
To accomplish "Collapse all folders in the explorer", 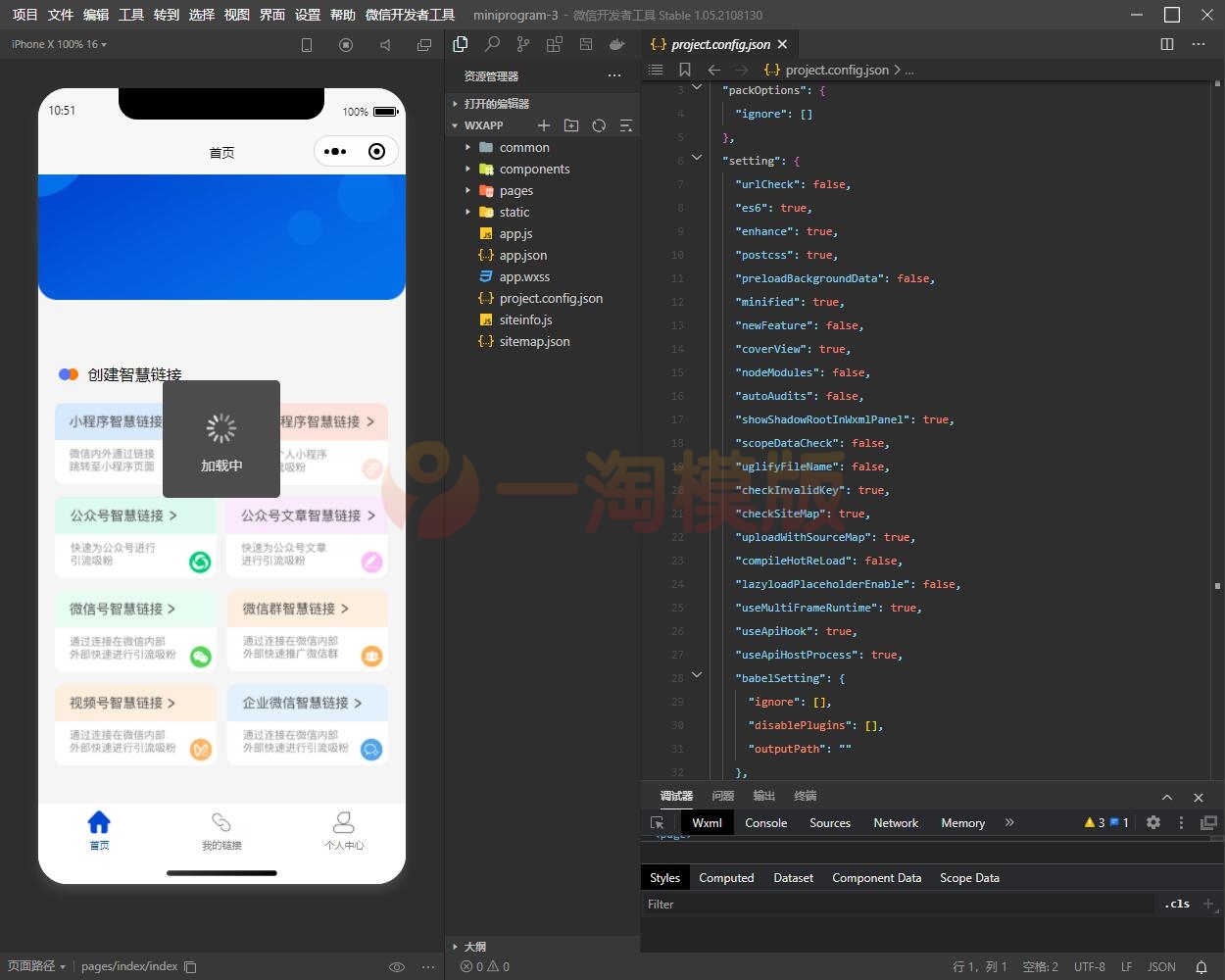I will (x=625, y=125).
